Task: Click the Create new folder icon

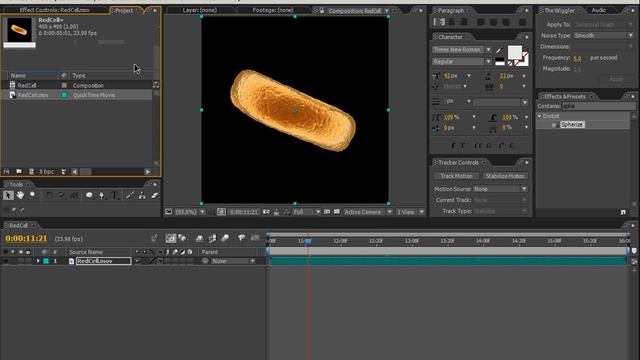Action: tap(19, 171)
